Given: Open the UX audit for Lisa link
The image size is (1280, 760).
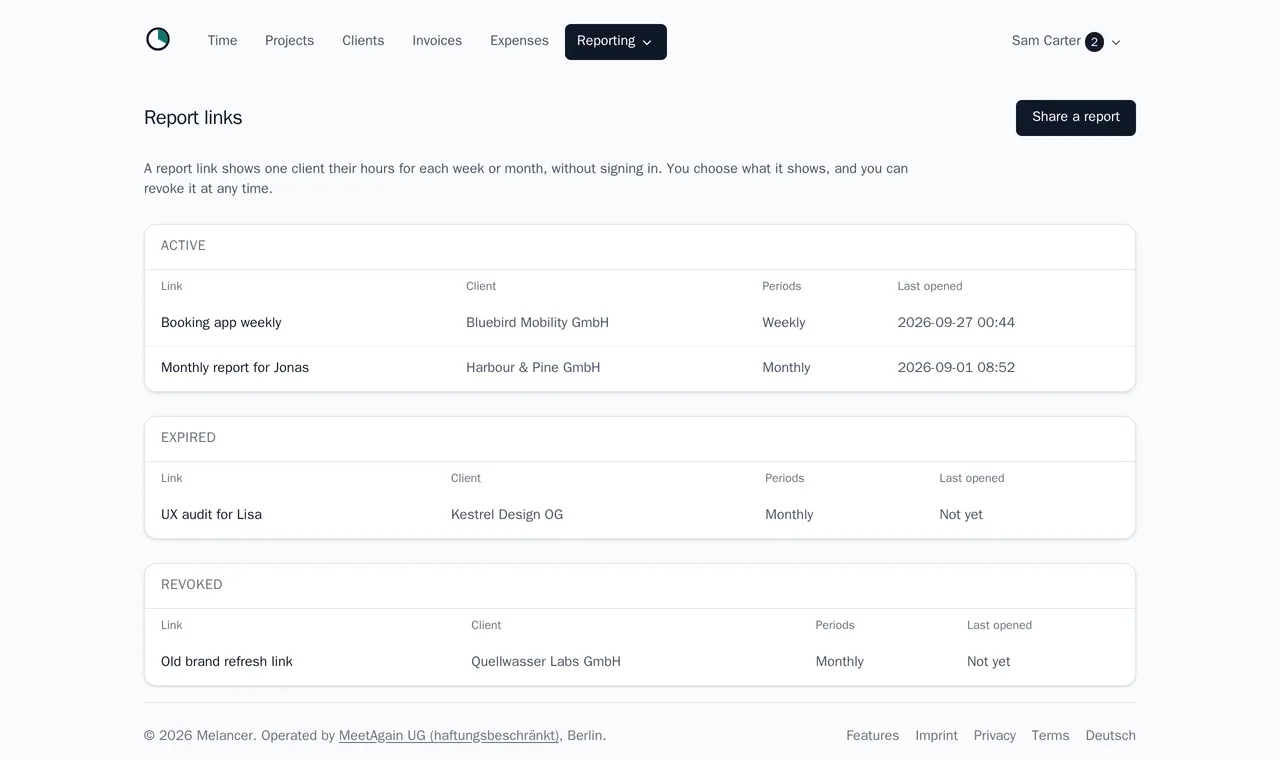Looking at the screenshot, I should pos(211,515).
